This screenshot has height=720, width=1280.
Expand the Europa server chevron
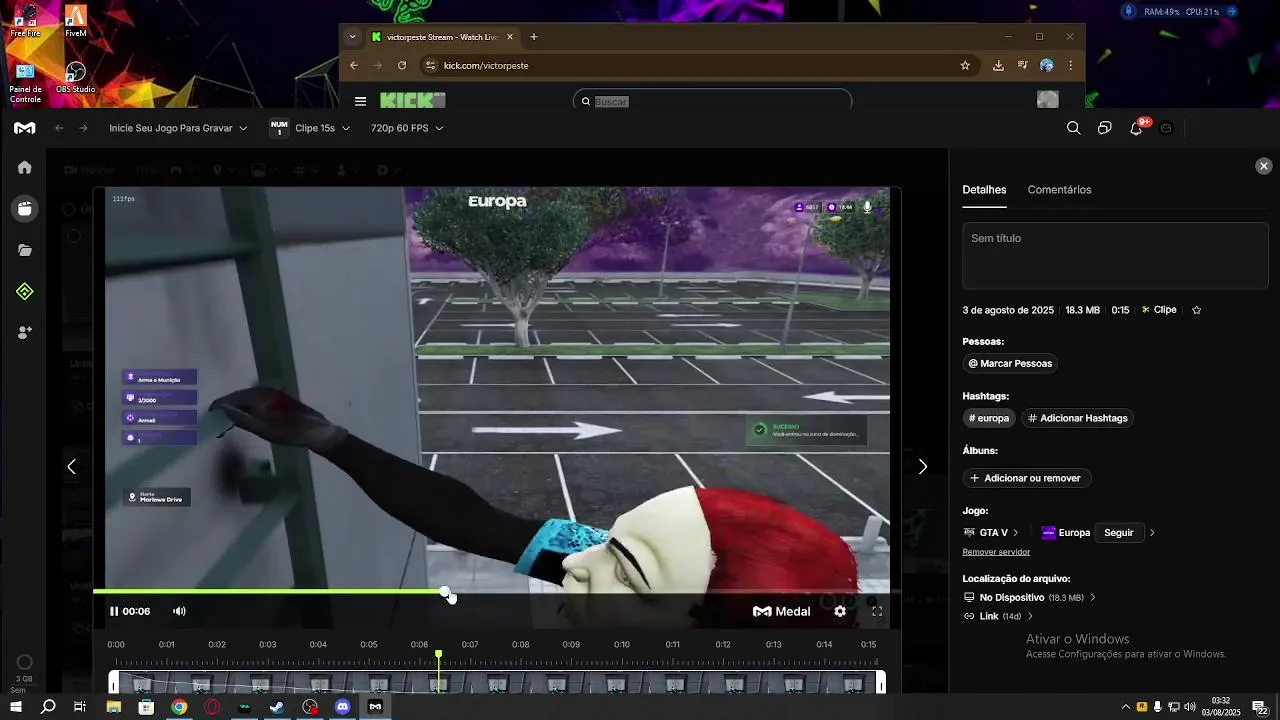(1152, 533)
